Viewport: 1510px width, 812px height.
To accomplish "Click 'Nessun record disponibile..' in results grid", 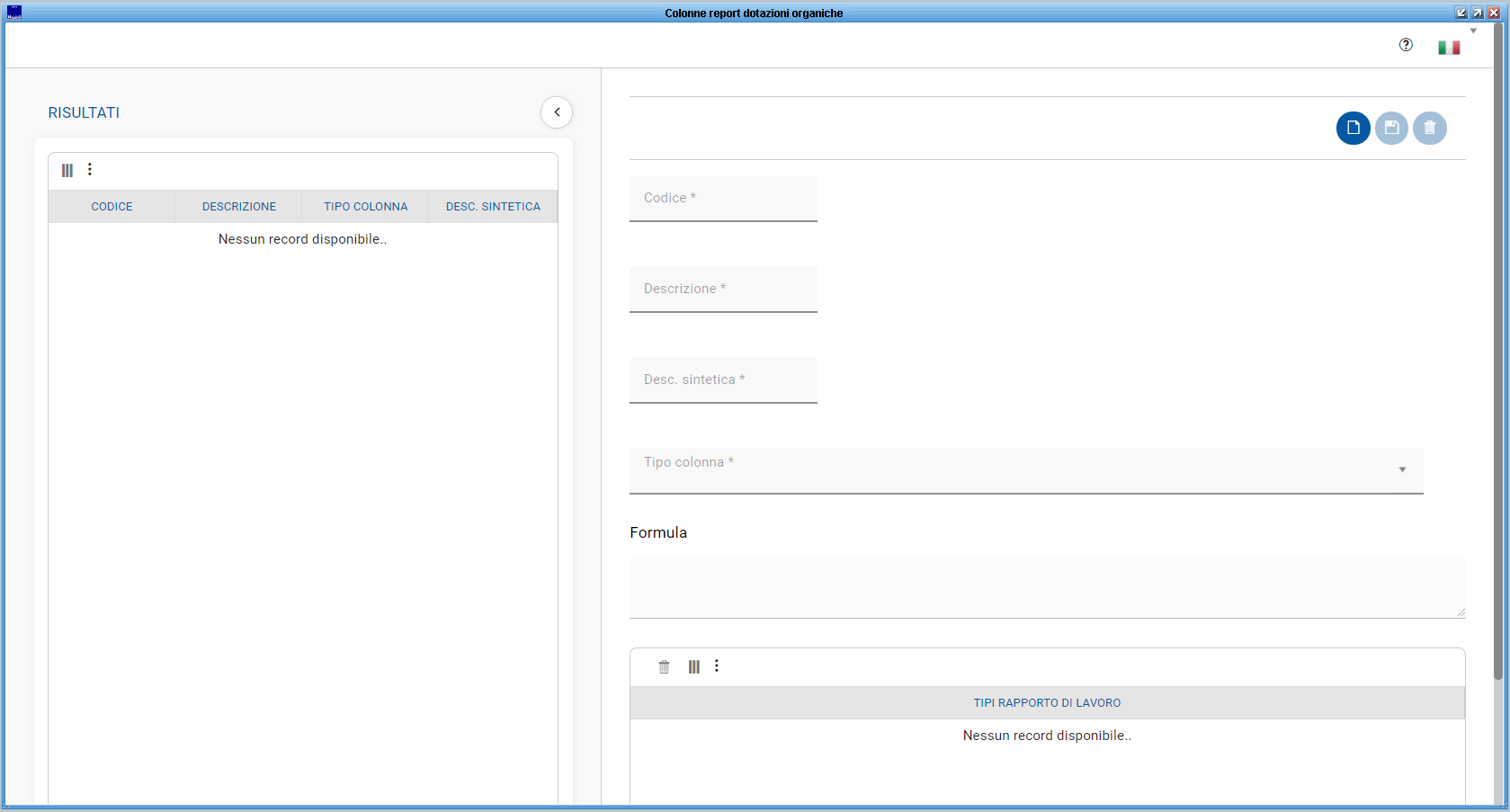I will pyautogui.click(x=302, y=239).
